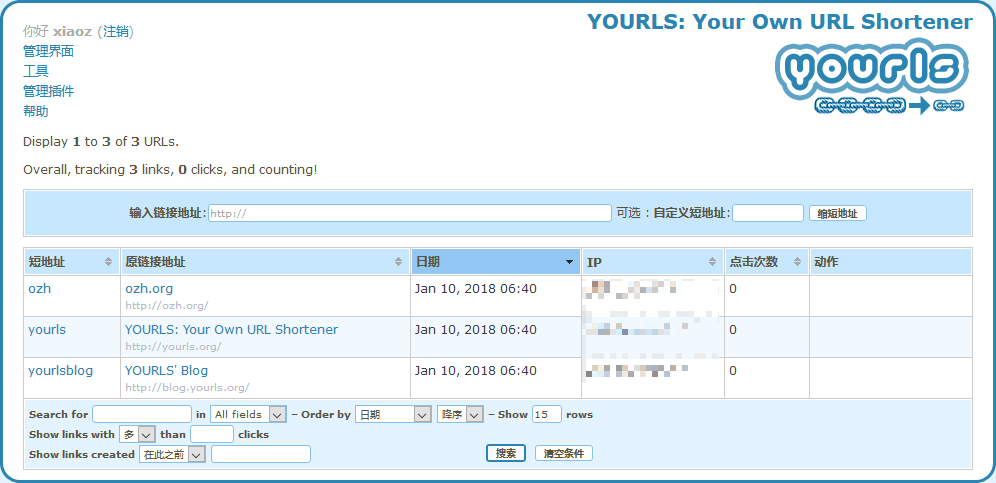Focus the 输入链接地址 URL input field
This screenshot has width=996, height=483.
click(409, 214)
